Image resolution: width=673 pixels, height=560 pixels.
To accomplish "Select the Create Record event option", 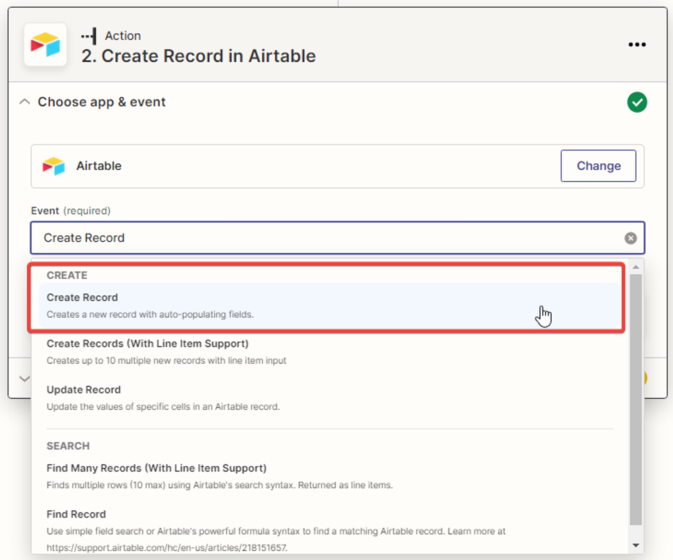I will point(82,298).
